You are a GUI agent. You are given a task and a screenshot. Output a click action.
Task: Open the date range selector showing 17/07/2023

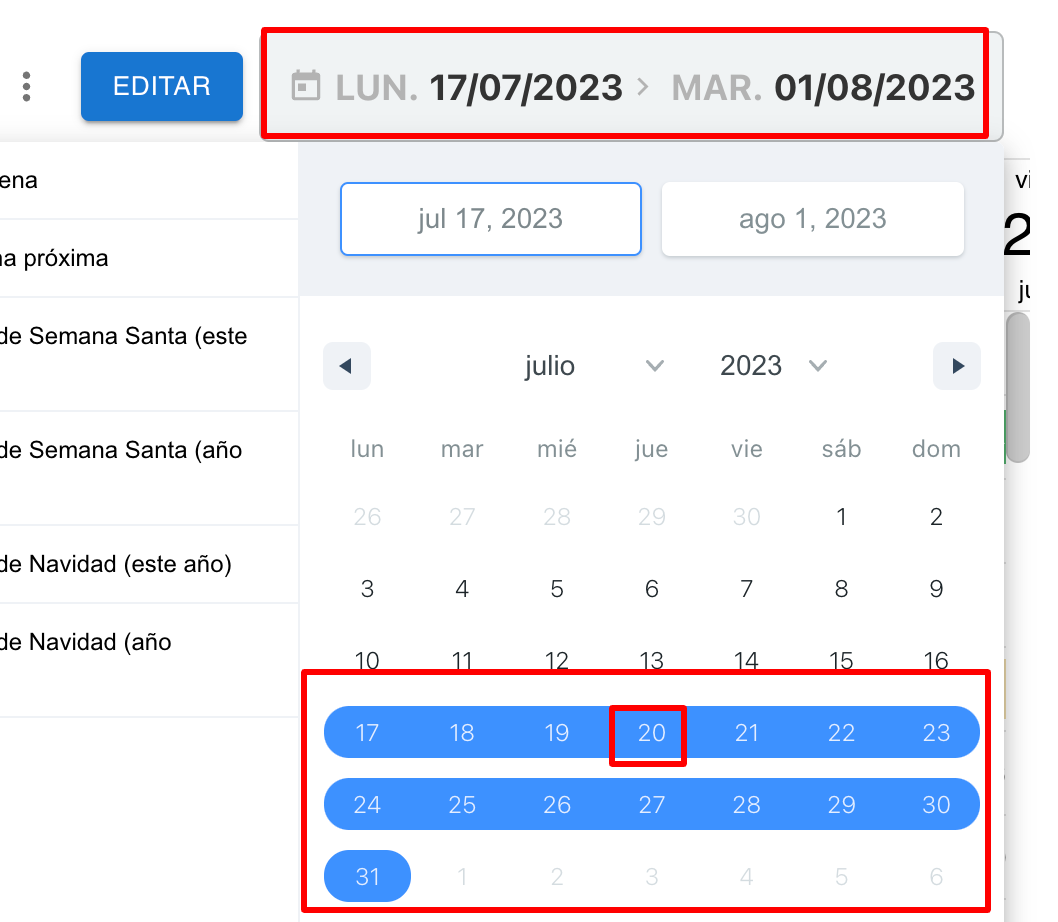(630, 87)
